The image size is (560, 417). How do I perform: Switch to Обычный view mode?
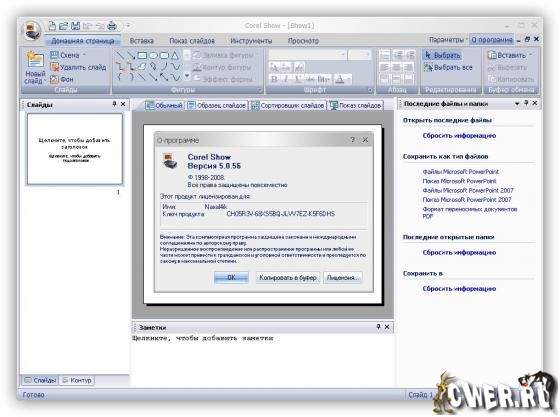[x=164, y=105]
